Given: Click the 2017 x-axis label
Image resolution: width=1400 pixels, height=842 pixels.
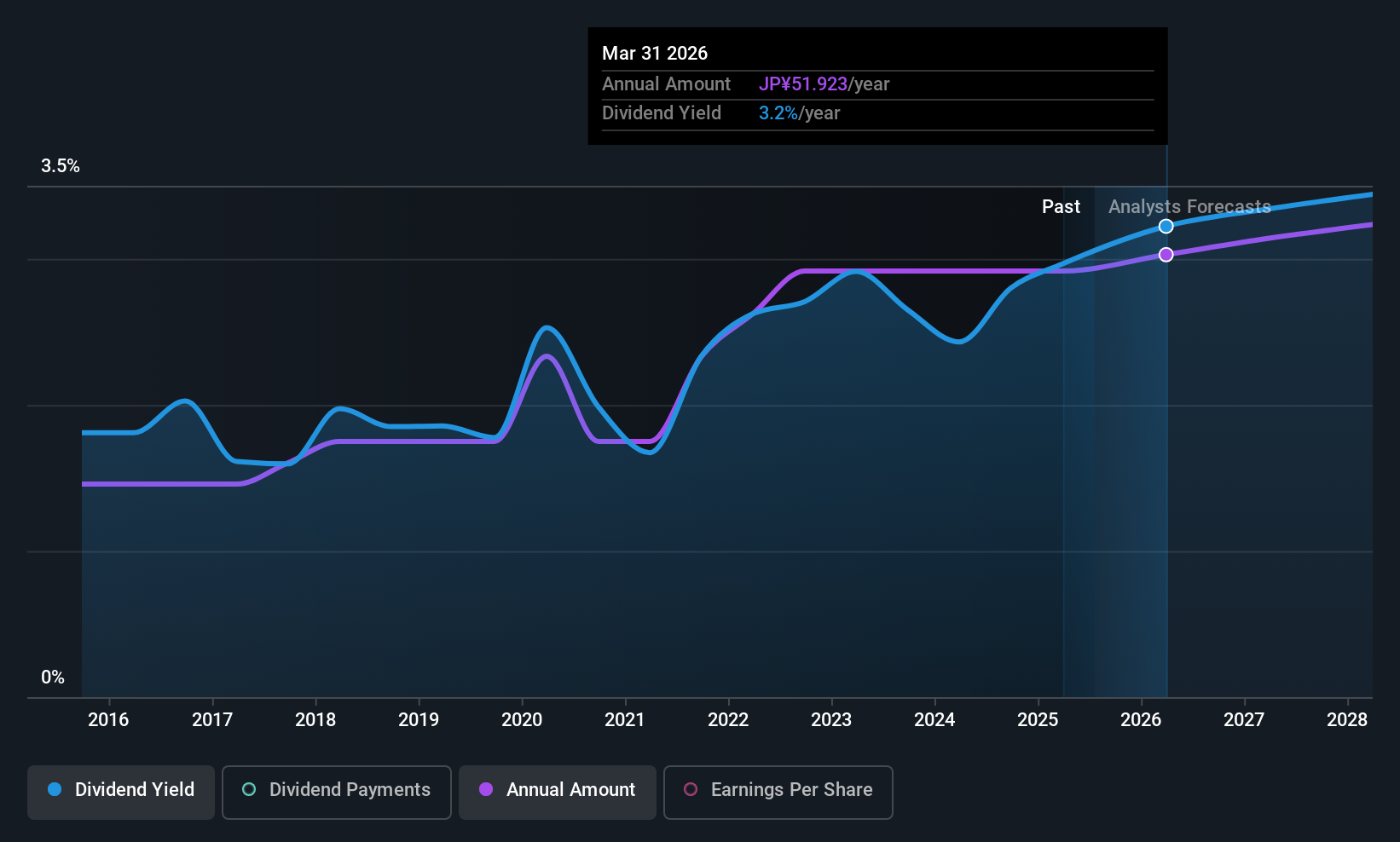Looking at the screenshot, I should click(x=212, y=720).
